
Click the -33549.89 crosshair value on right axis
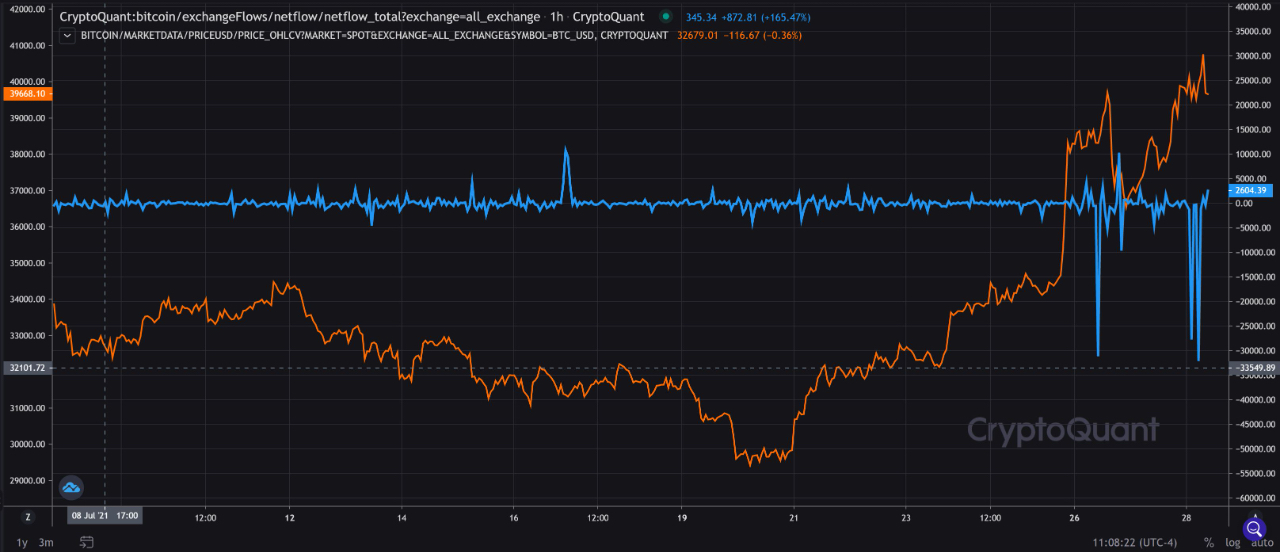click(1253, 368)
